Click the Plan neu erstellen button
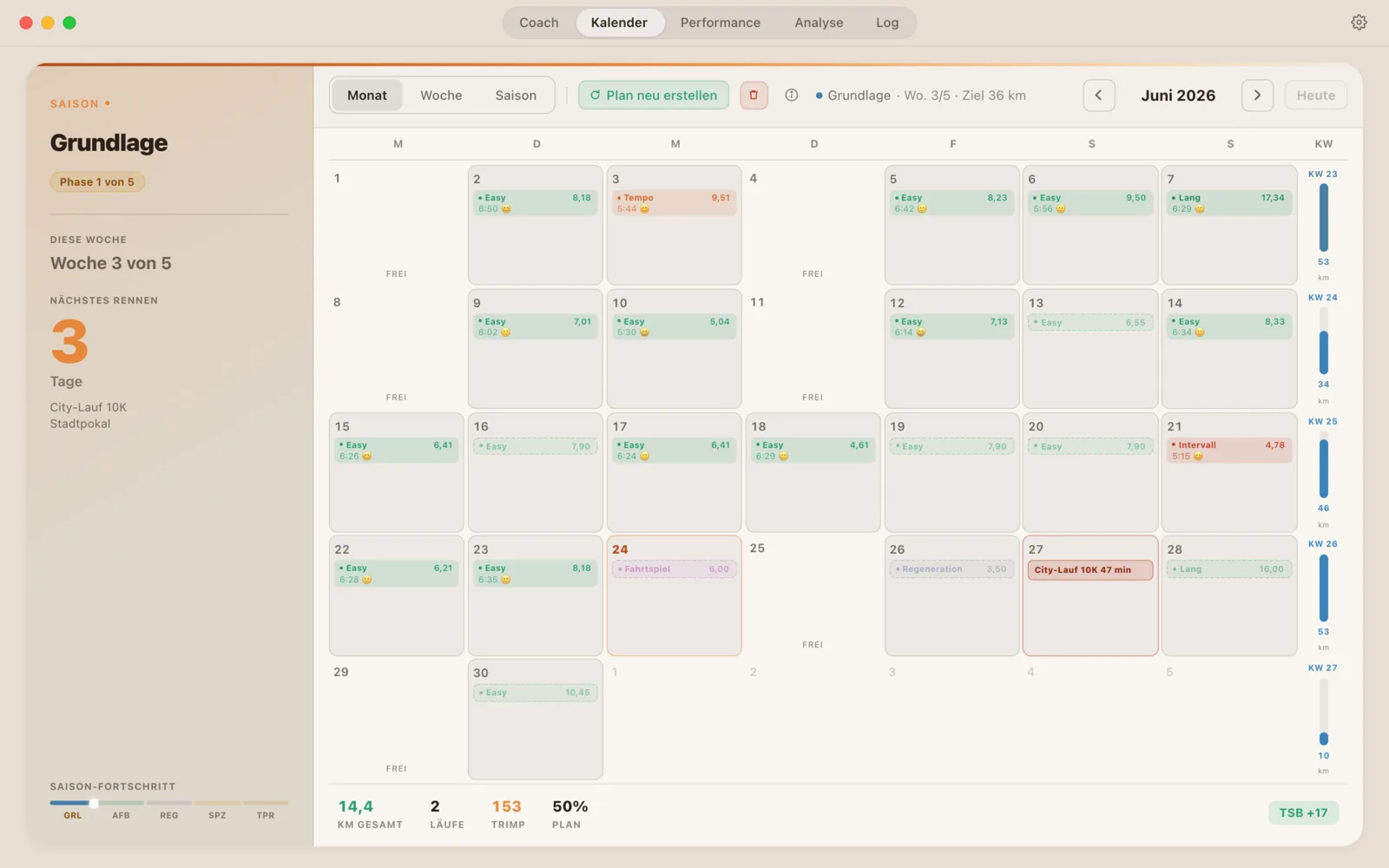The image size is (1389, 868). pos(654,95)
